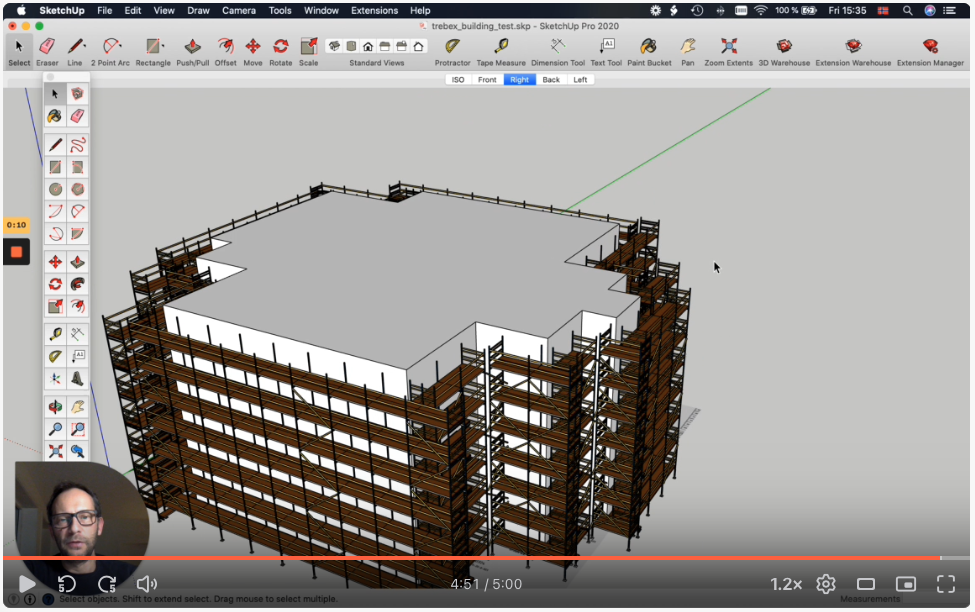The height and width of the screenshot is (612, 975).
Task: Activate the Orbit tool in the floating palette
Action: 55,407
